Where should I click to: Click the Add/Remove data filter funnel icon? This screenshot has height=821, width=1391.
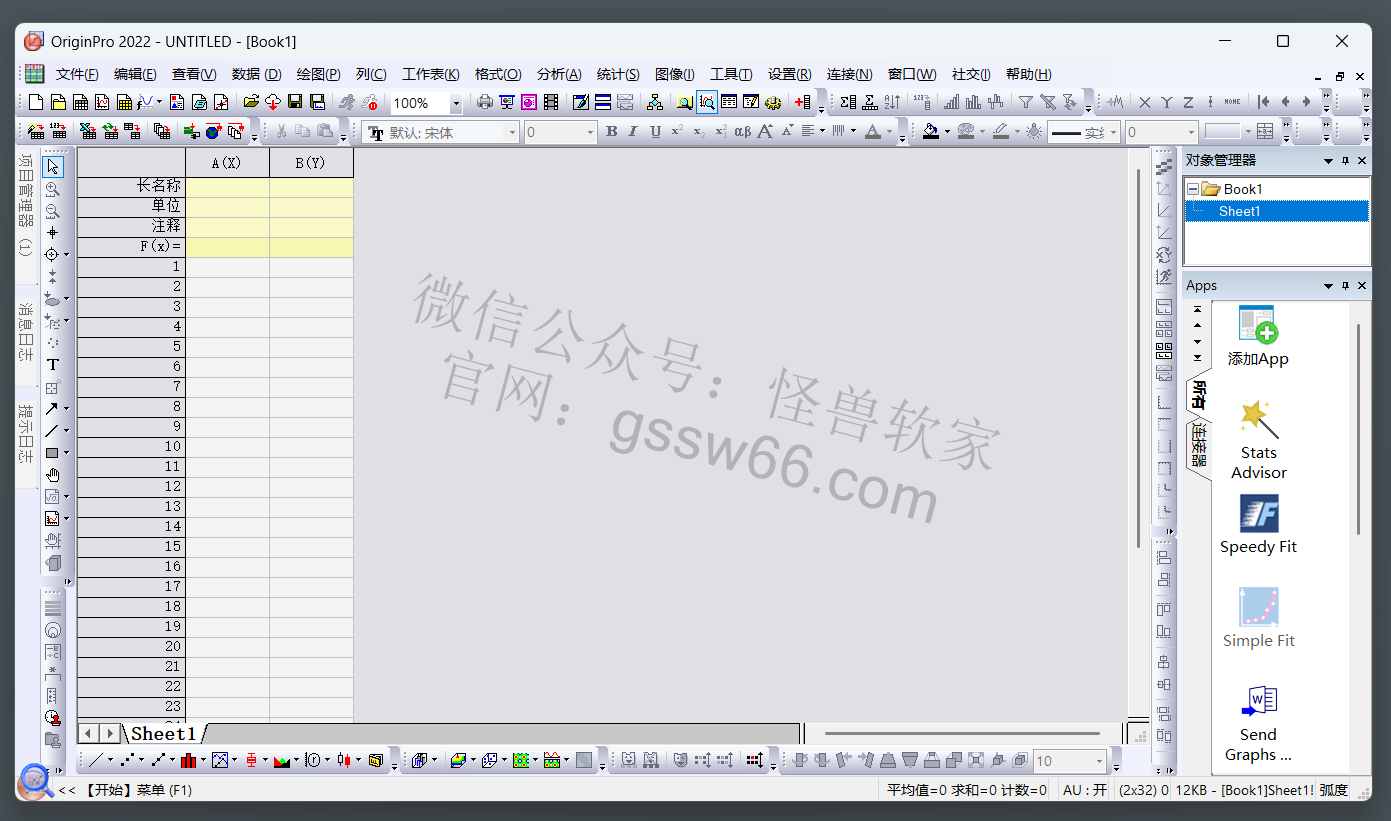pyautogui.click(x=1025, y=102)
